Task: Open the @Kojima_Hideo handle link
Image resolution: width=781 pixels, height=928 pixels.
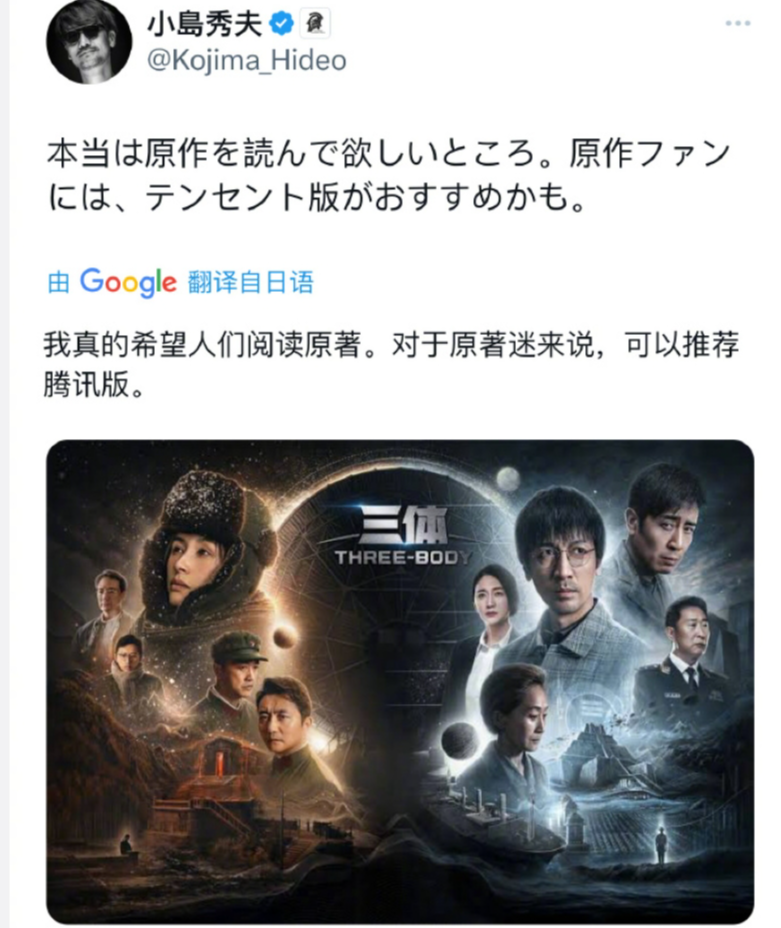Action: 246,61
